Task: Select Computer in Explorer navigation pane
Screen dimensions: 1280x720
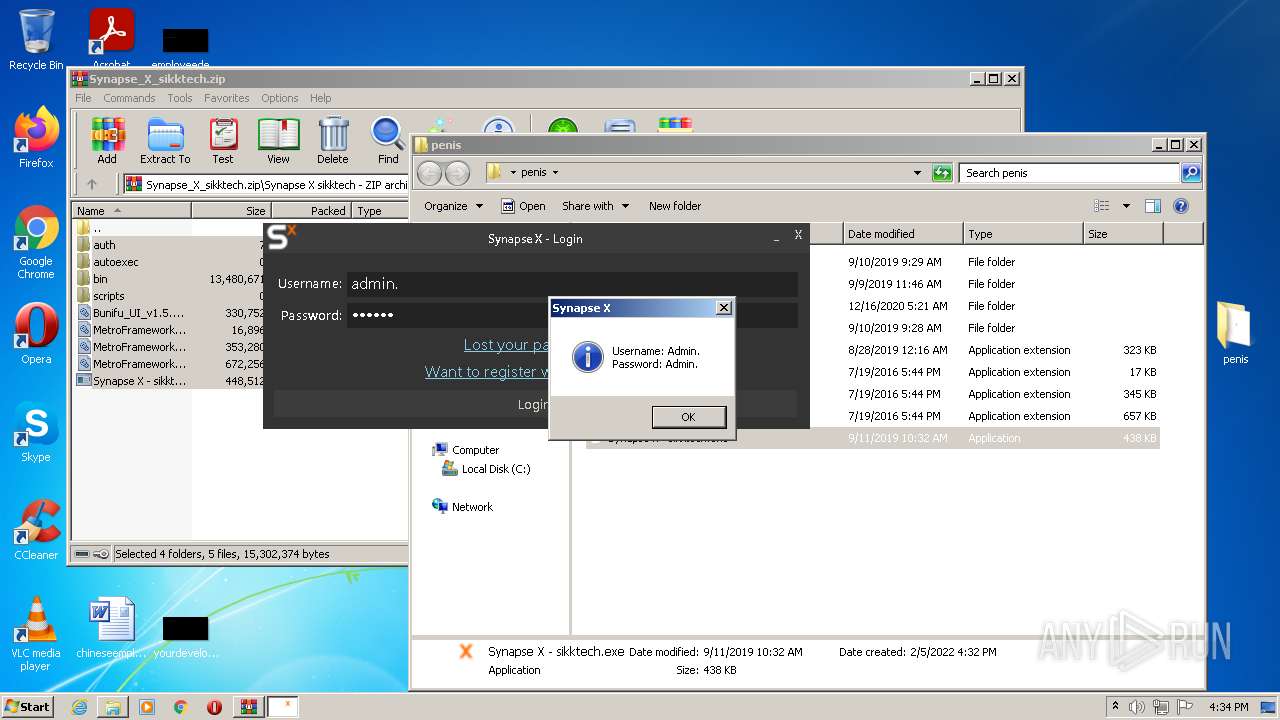Action: pos(475,450)
